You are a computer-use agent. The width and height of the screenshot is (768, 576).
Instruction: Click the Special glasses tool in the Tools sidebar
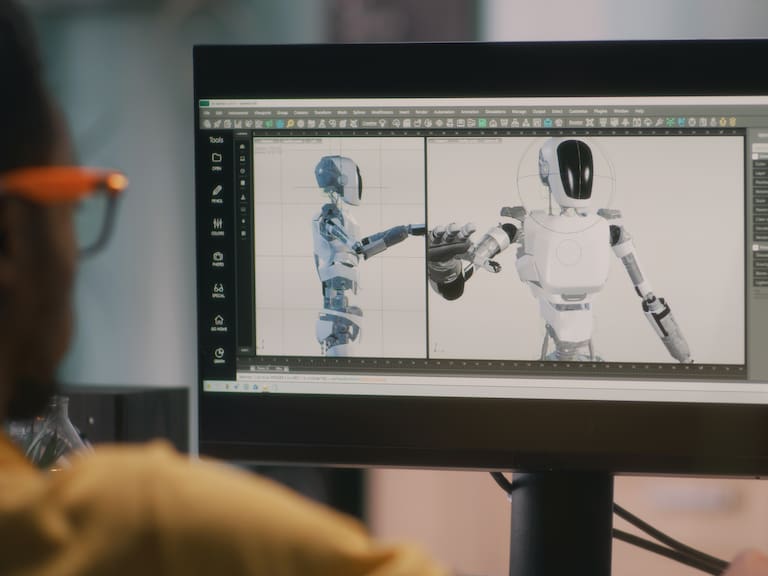pos(218,290)
